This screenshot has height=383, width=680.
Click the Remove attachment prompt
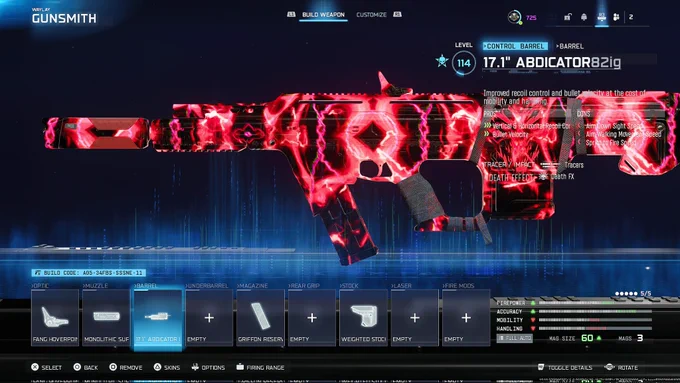(x=126, y=367)
